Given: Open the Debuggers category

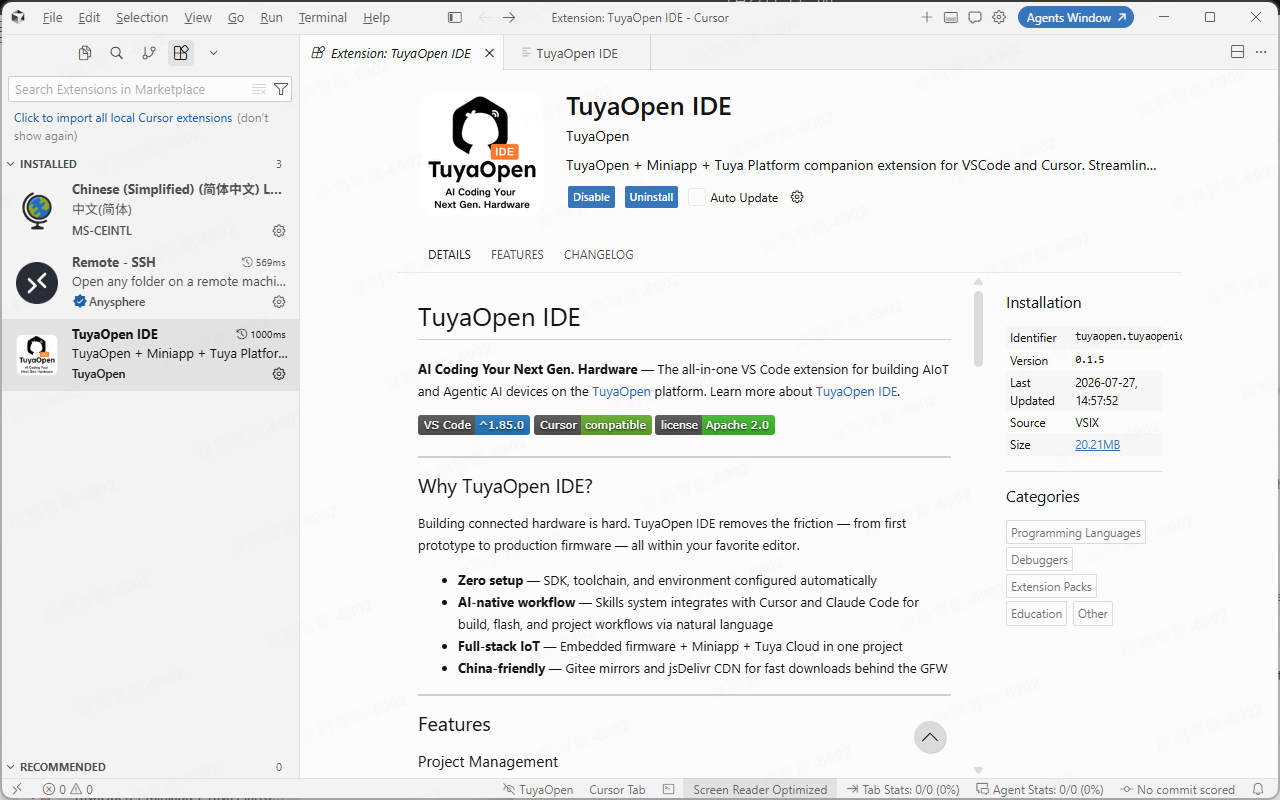Looking at the screenshot, I should click(1039, 559).
